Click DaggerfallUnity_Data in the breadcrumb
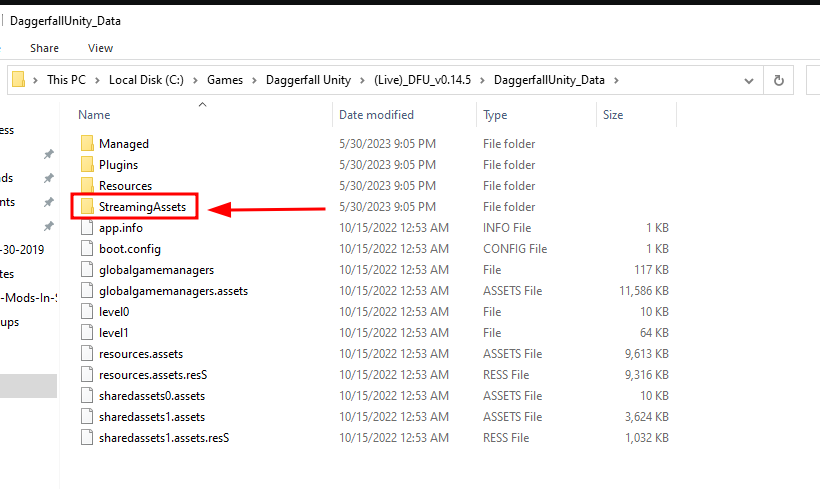The height and width of the screenshot is (489, 820). click(x=549, y=80)
